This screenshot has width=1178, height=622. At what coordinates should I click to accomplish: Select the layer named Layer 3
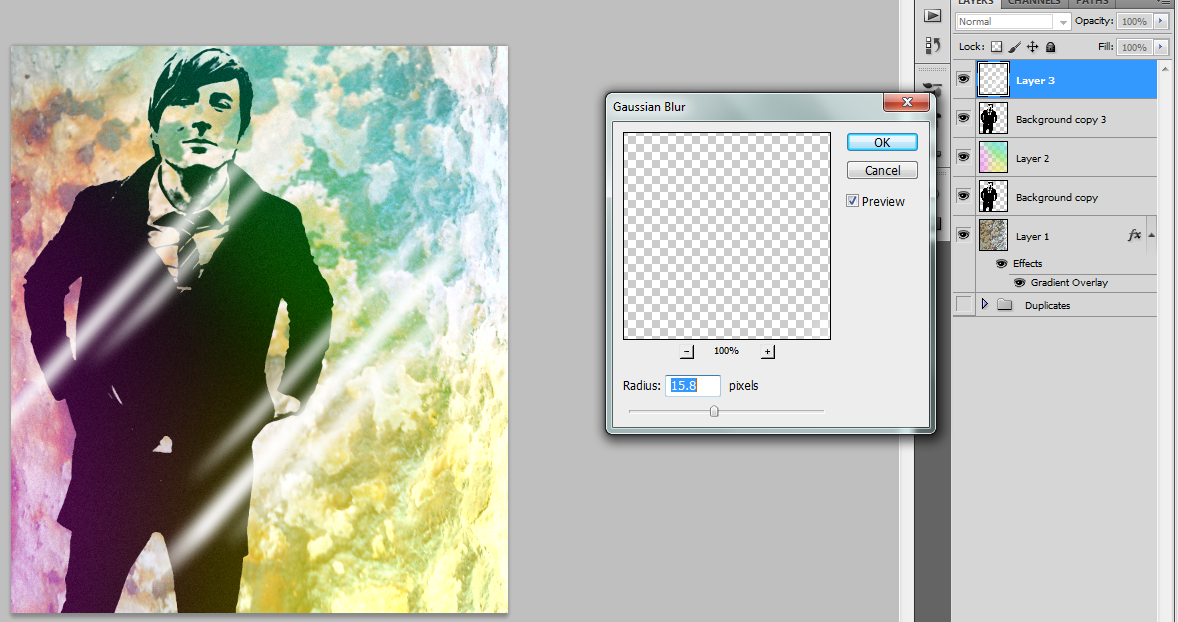point(1035,80)
